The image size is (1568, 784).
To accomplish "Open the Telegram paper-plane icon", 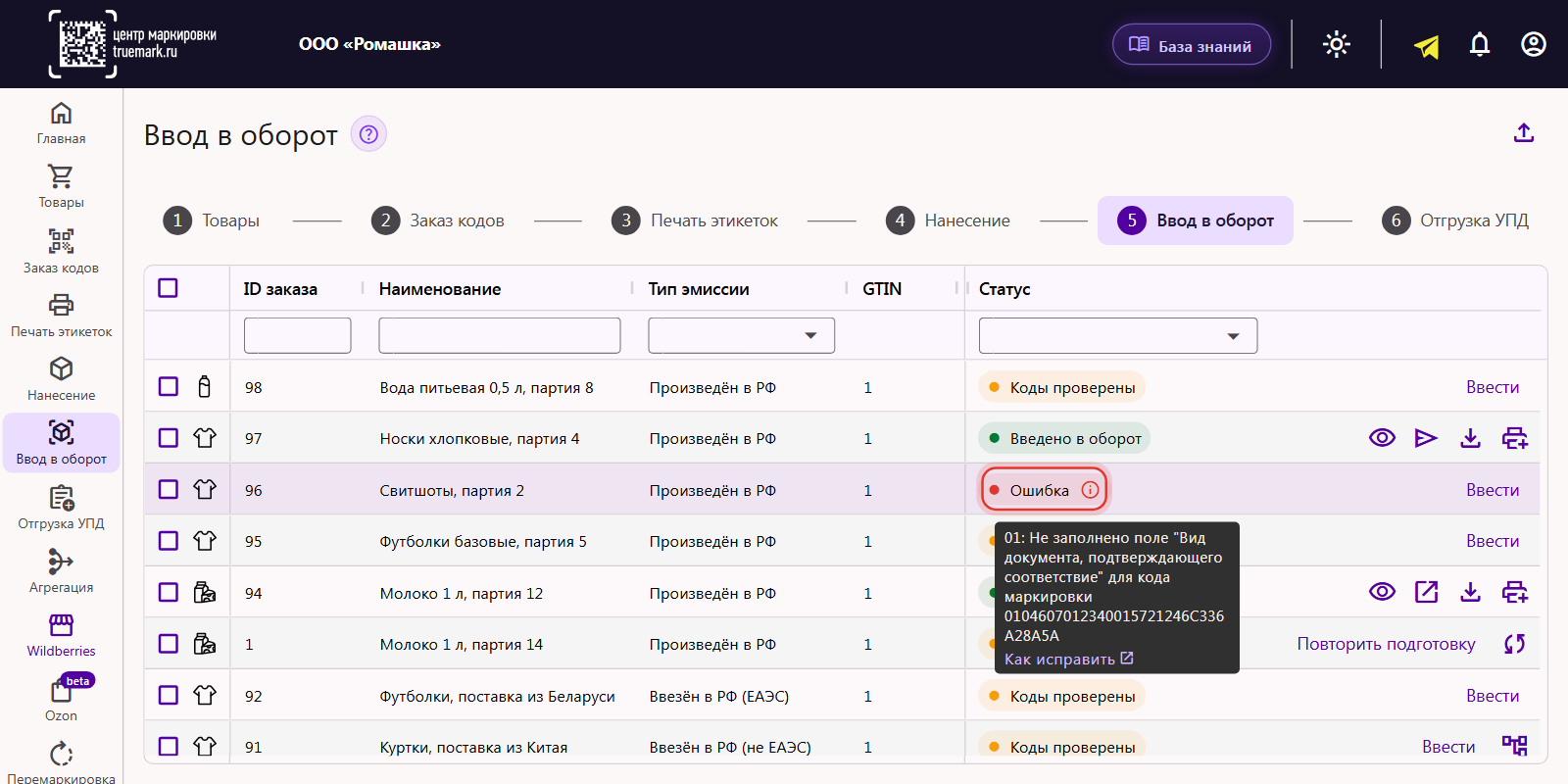I will 1427,45.
